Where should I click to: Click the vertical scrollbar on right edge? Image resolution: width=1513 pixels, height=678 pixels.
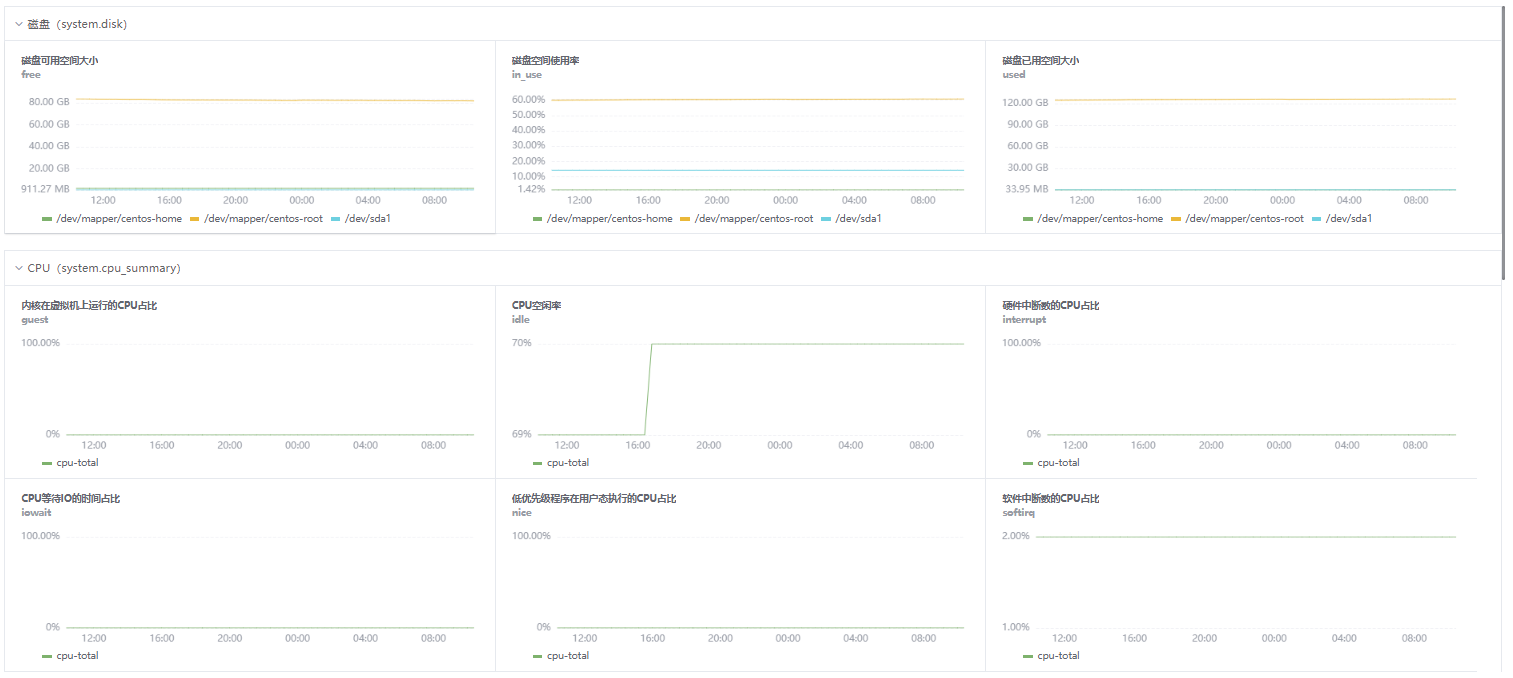pos(1503,140)
